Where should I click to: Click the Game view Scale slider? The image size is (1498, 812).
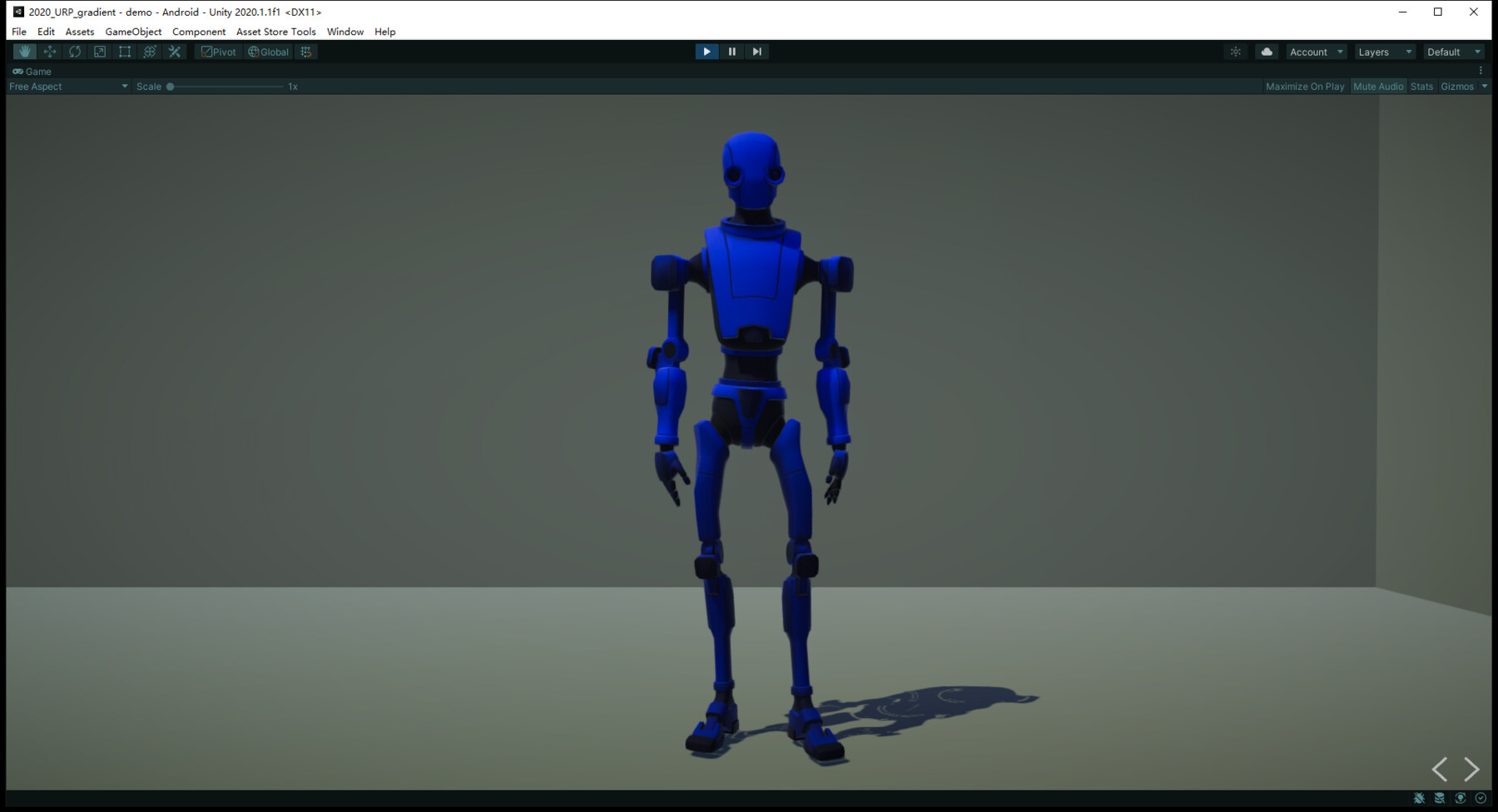[225, 87]
